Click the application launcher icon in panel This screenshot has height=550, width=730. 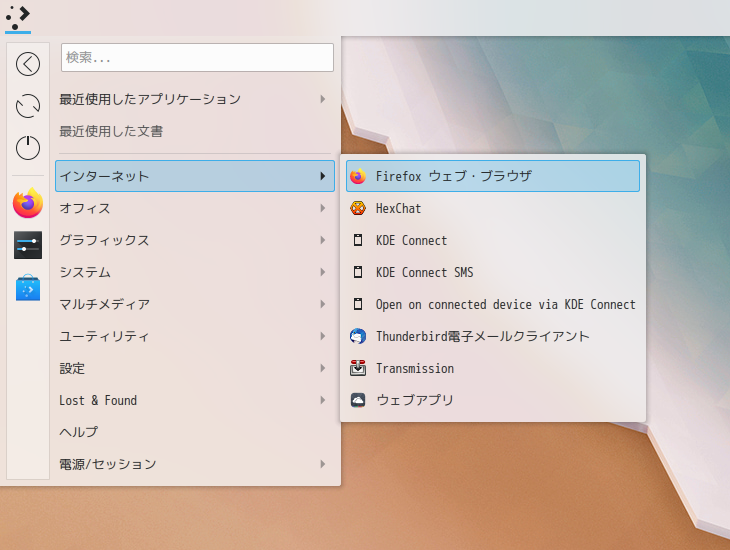[x=18, y=18]
